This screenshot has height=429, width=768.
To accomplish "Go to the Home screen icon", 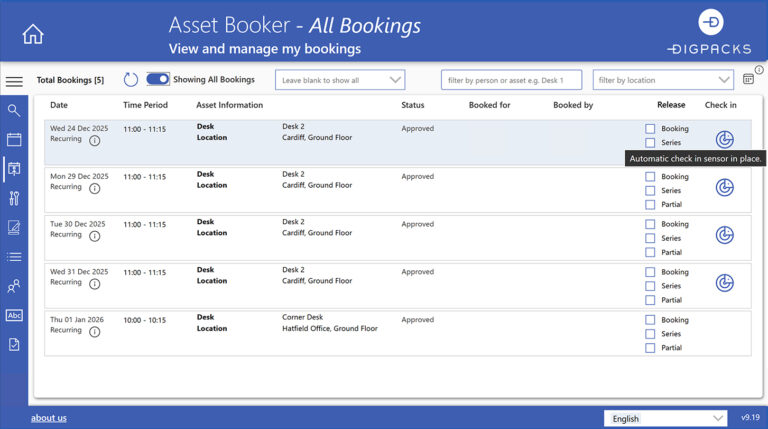I will click(33, 34).
